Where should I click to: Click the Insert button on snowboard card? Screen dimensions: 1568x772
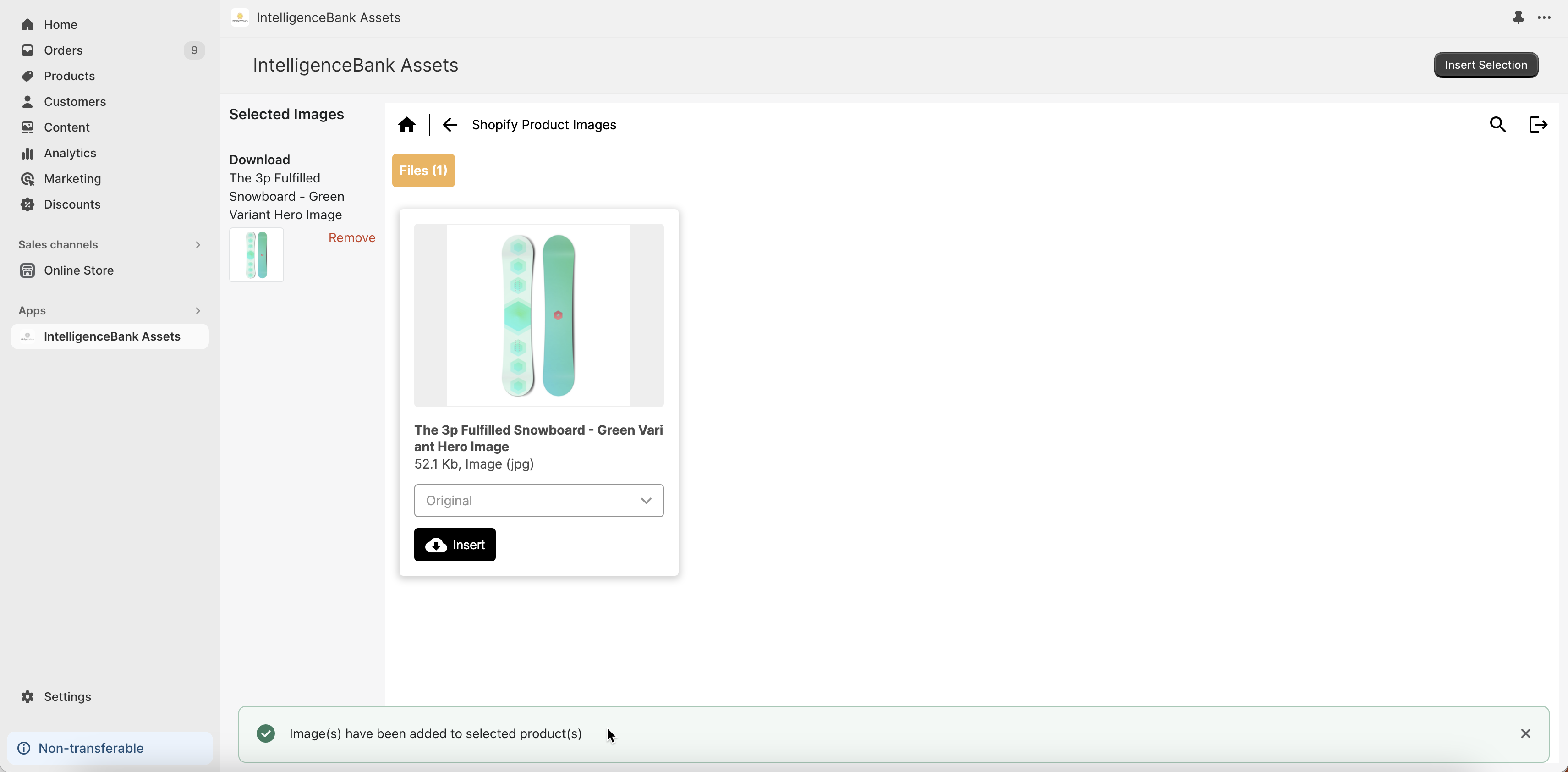pos(454,545)
